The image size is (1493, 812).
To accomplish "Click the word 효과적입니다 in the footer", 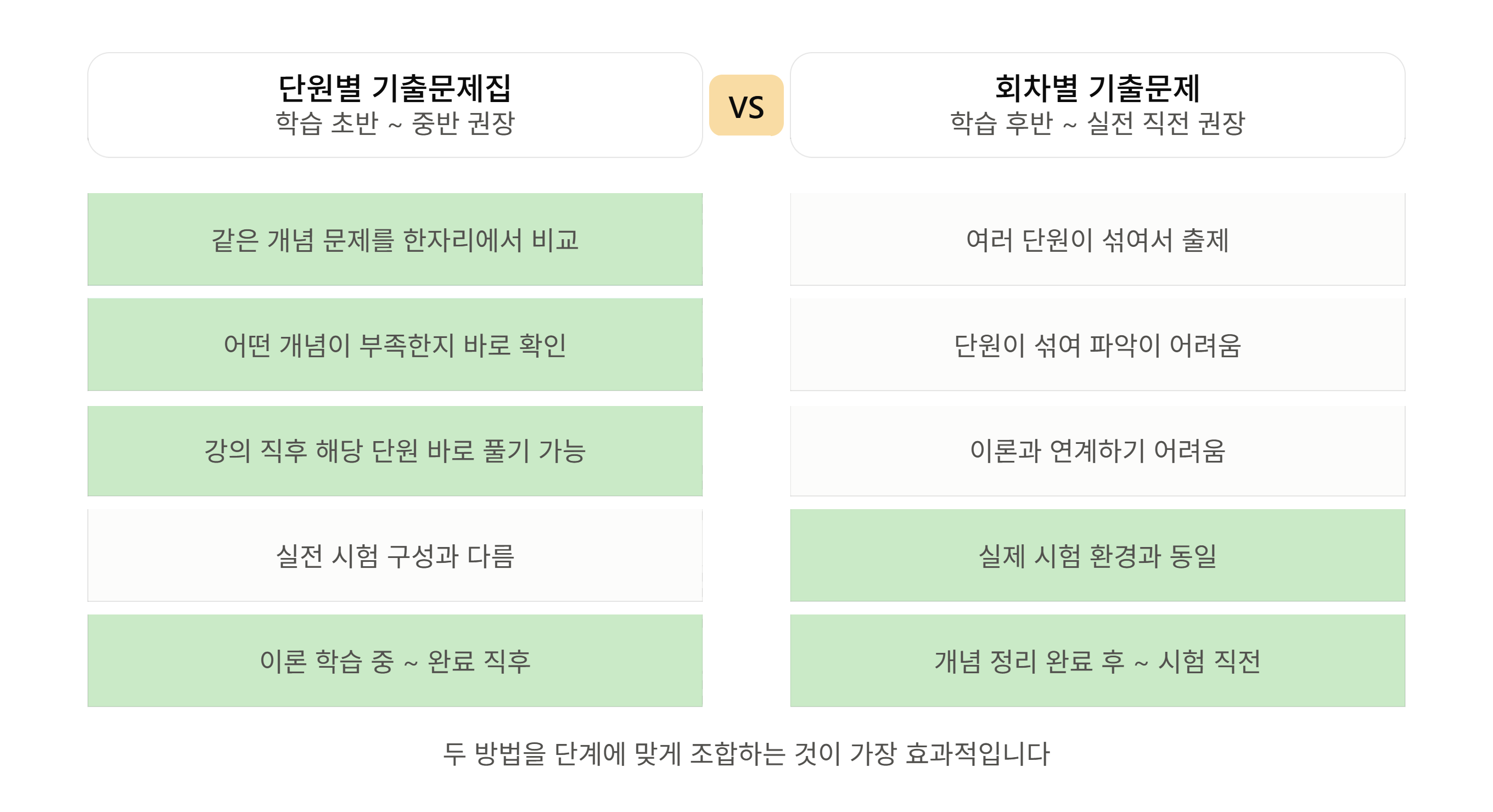I will tap(977, 753).
